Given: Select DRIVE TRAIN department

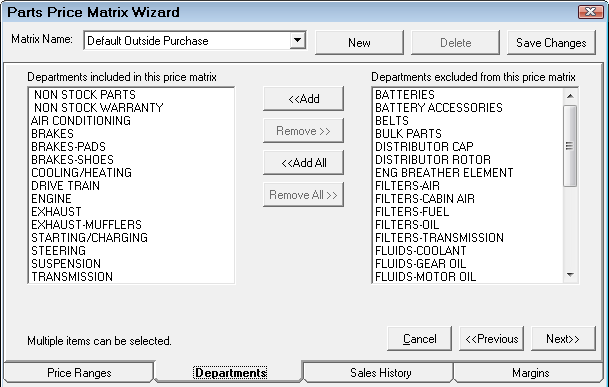Looking at the screenshot, I should coord(131,186).
